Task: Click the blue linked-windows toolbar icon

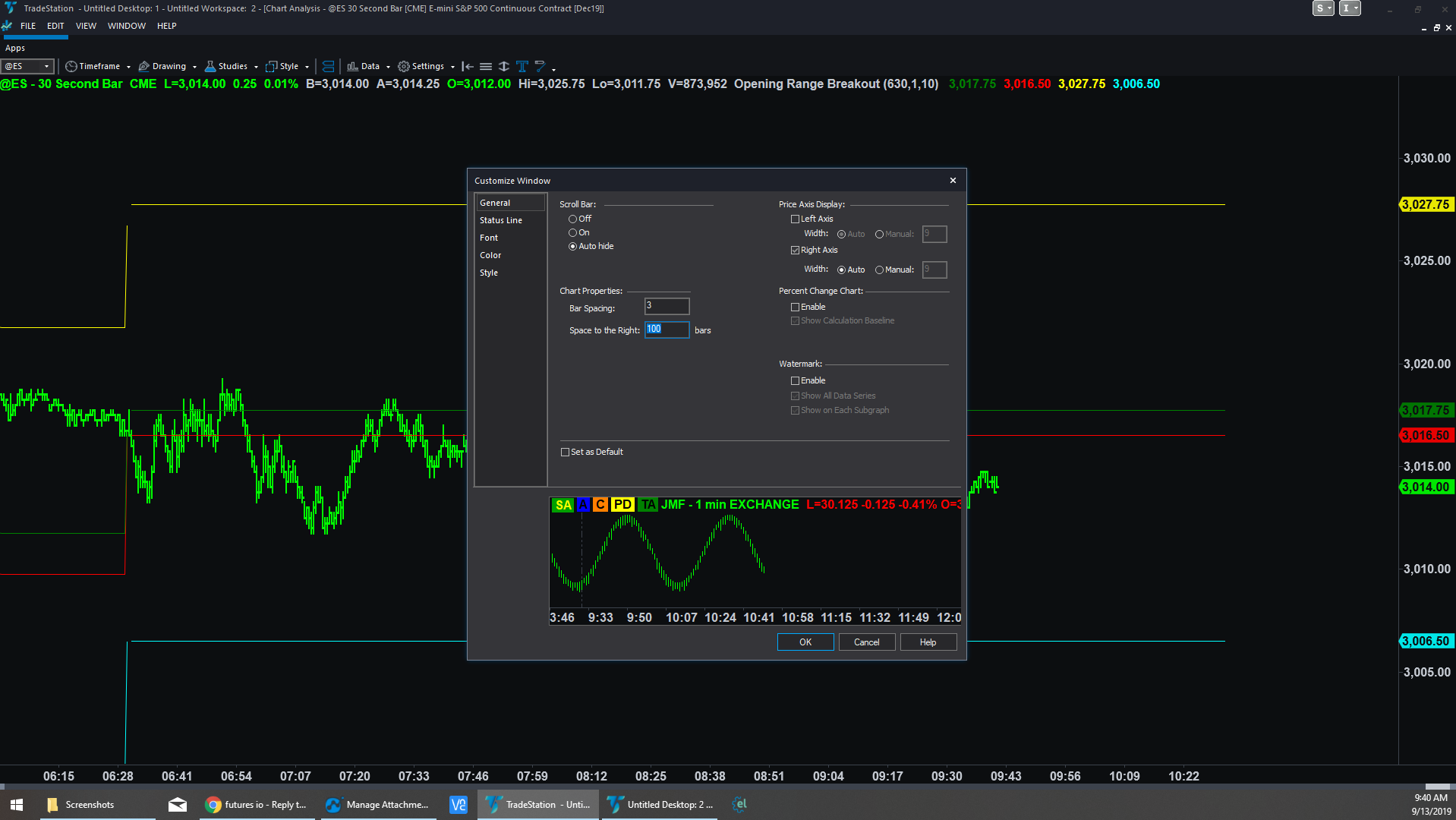Action: coord(328,67)
